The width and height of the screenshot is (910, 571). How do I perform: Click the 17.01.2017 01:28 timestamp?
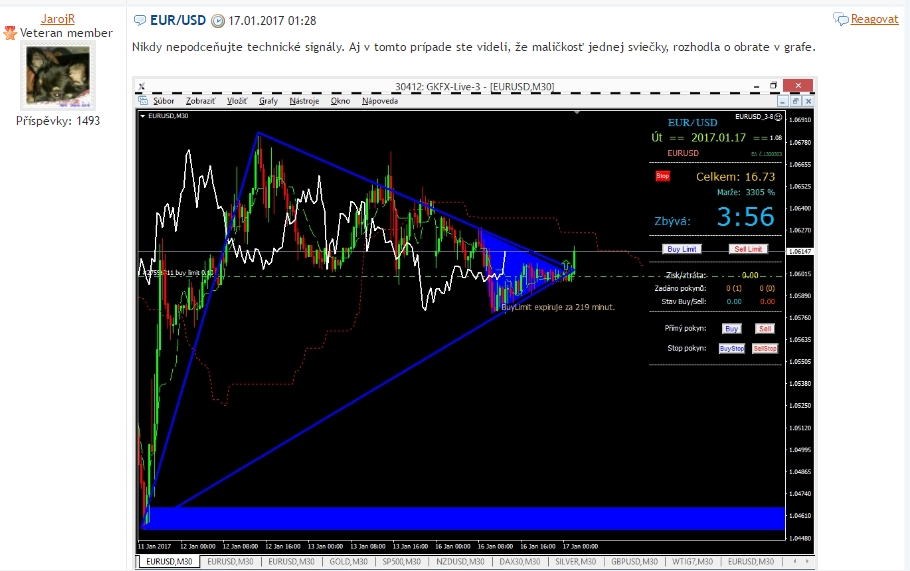[272, 21]
